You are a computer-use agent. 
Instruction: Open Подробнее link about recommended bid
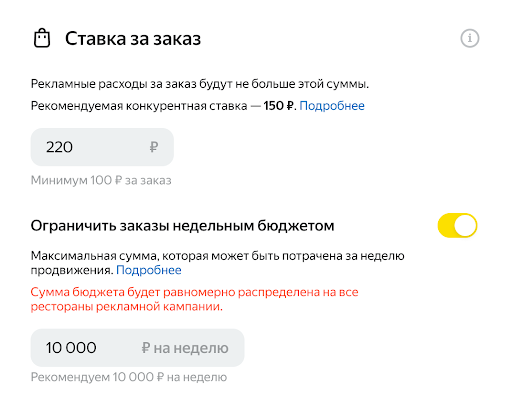[332, 106]
